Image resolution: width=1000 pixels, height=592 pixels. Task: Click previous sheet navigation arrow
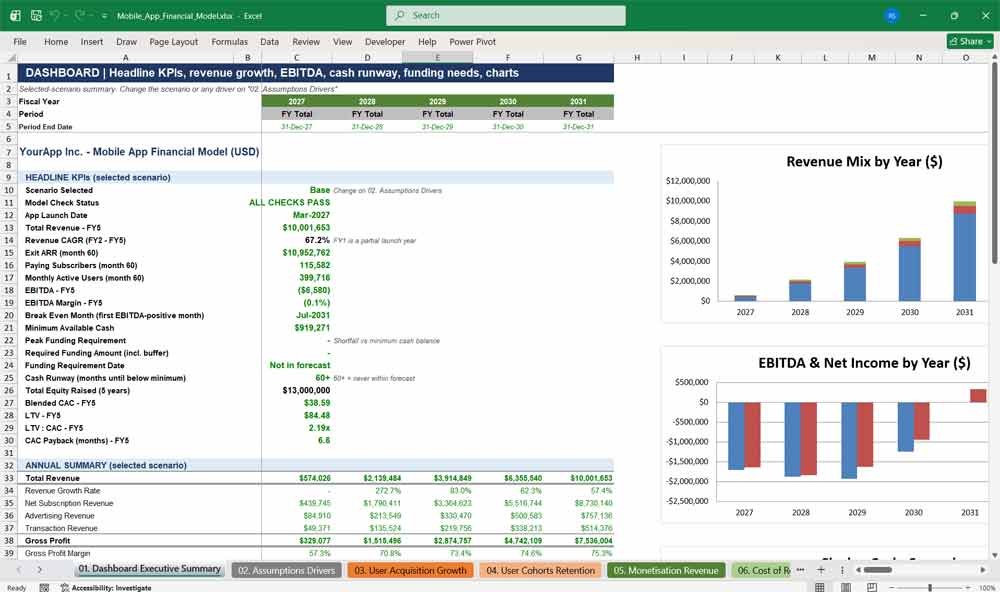18,570
